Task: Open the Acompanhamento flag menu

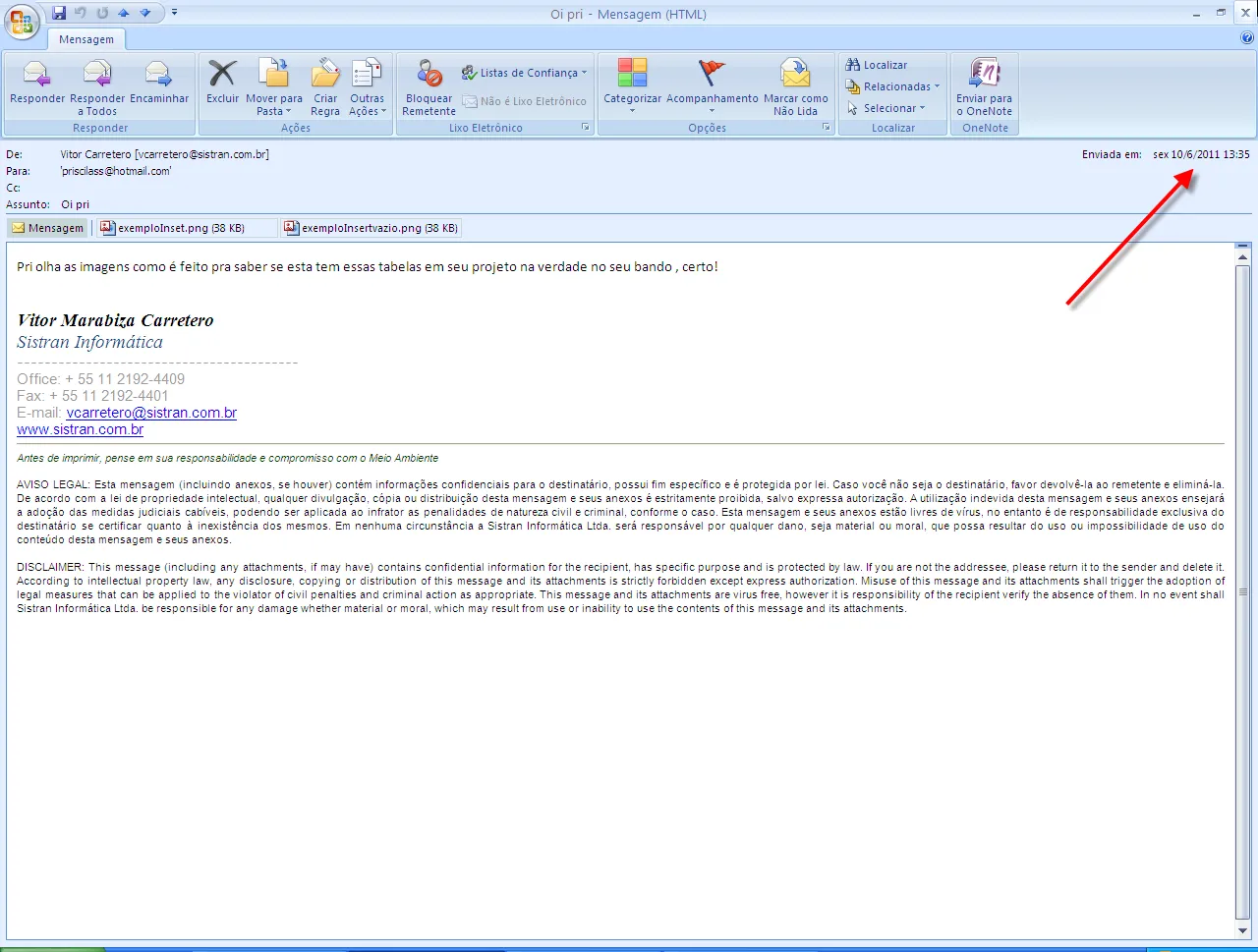Action: (713, 87)
